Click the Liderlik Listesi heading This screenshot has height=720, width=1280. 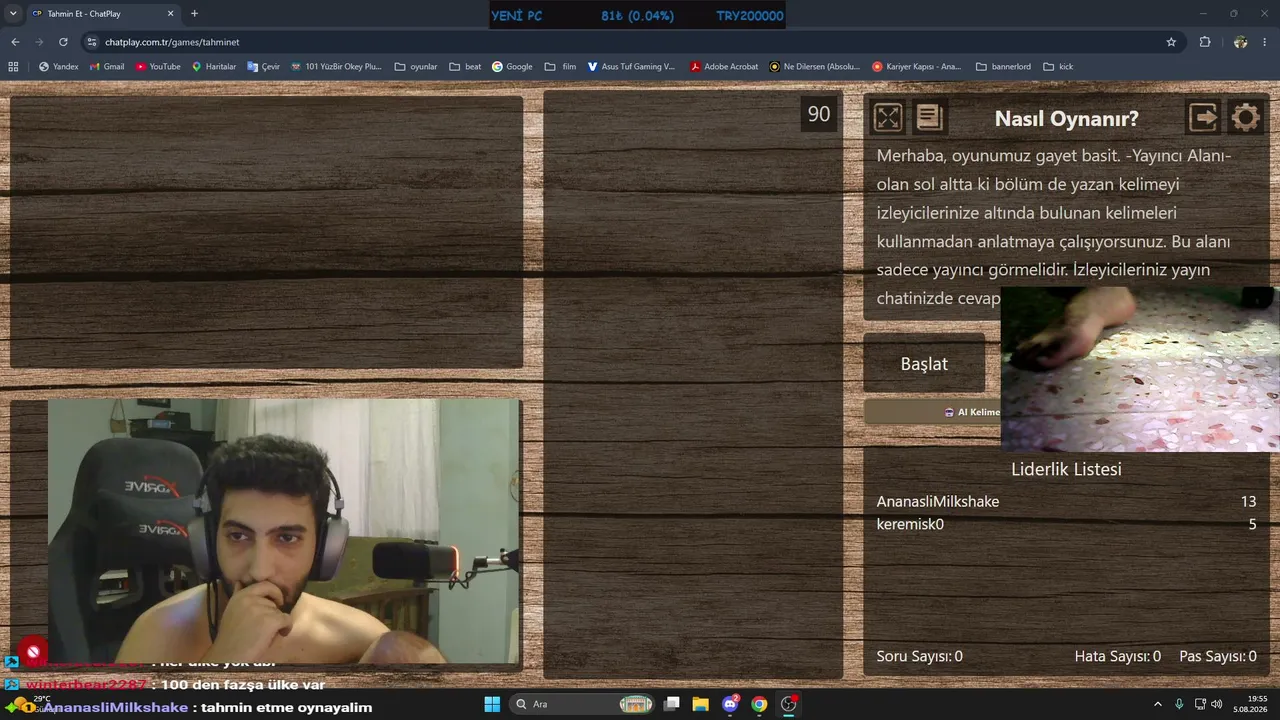coord(1066,469)
